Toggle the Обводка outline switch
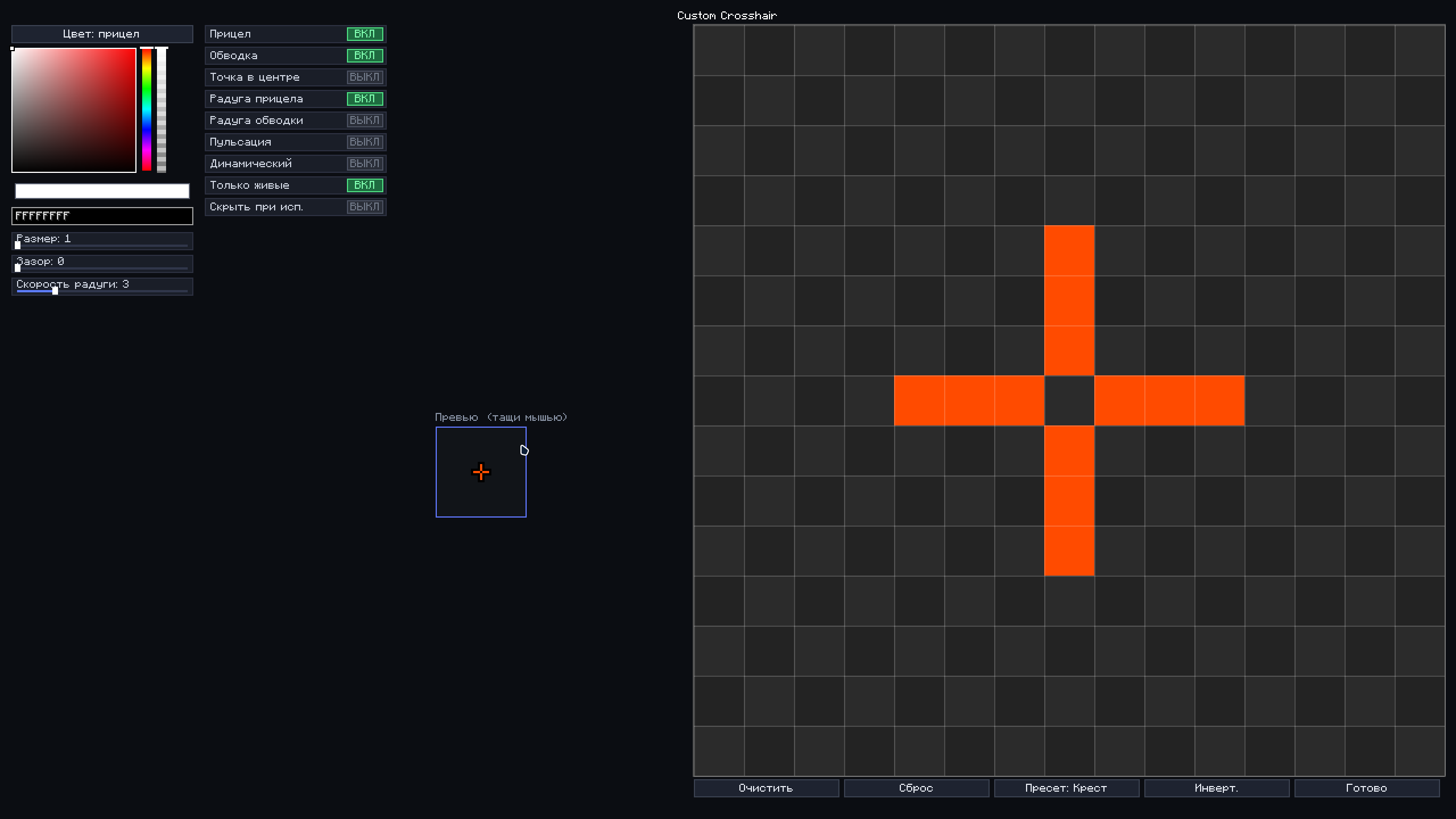 click(x=365, y=56)
